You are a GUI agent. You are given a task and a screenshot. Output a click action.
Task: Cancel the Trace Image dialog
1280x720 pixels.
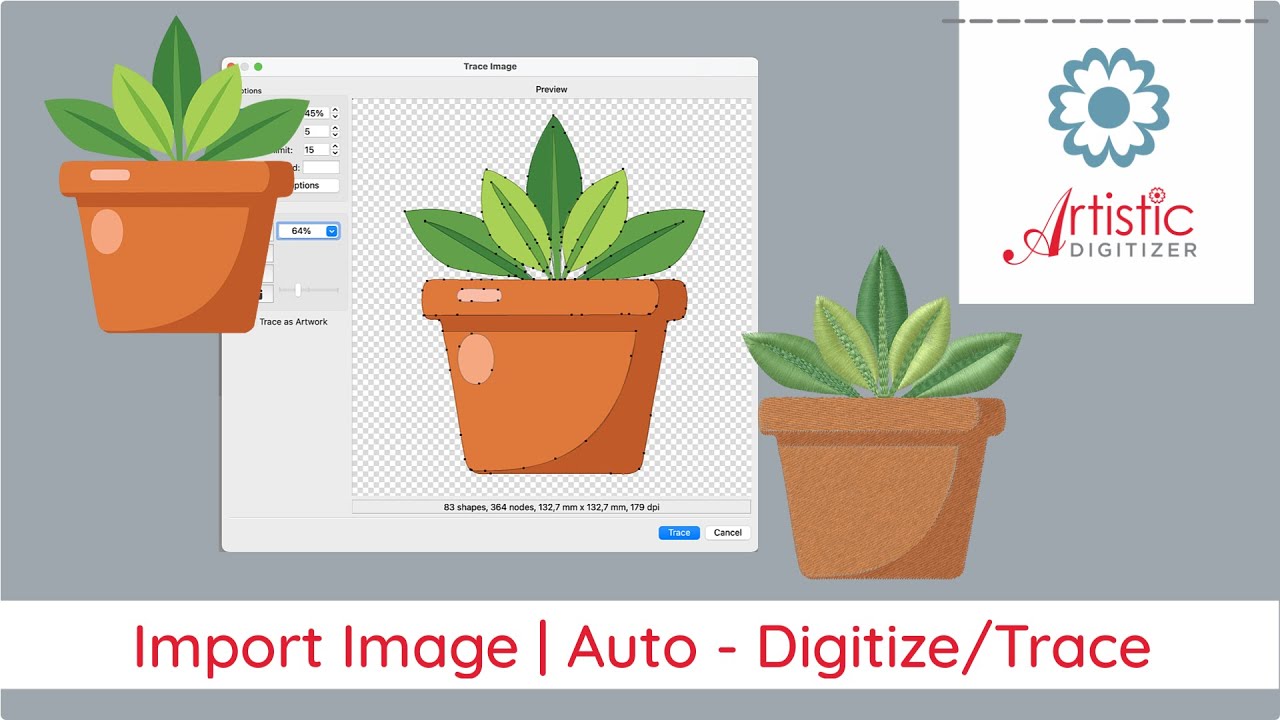coord(728,532)
